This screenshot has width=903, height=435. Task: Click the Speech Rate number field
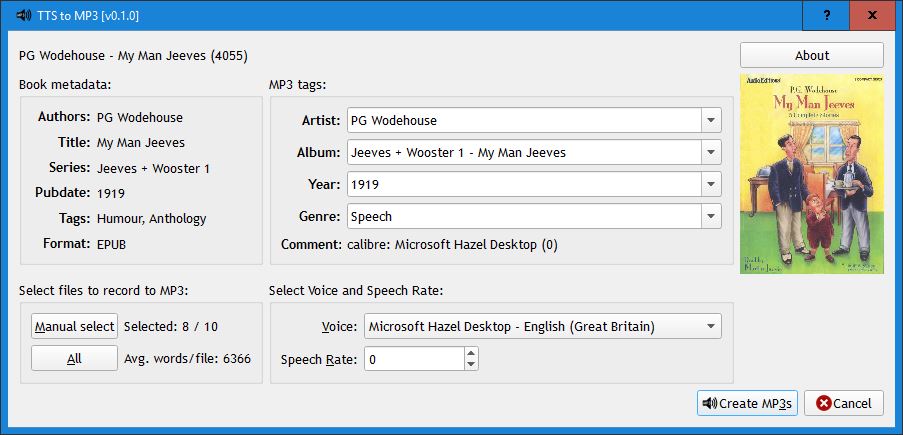[413, 358]
